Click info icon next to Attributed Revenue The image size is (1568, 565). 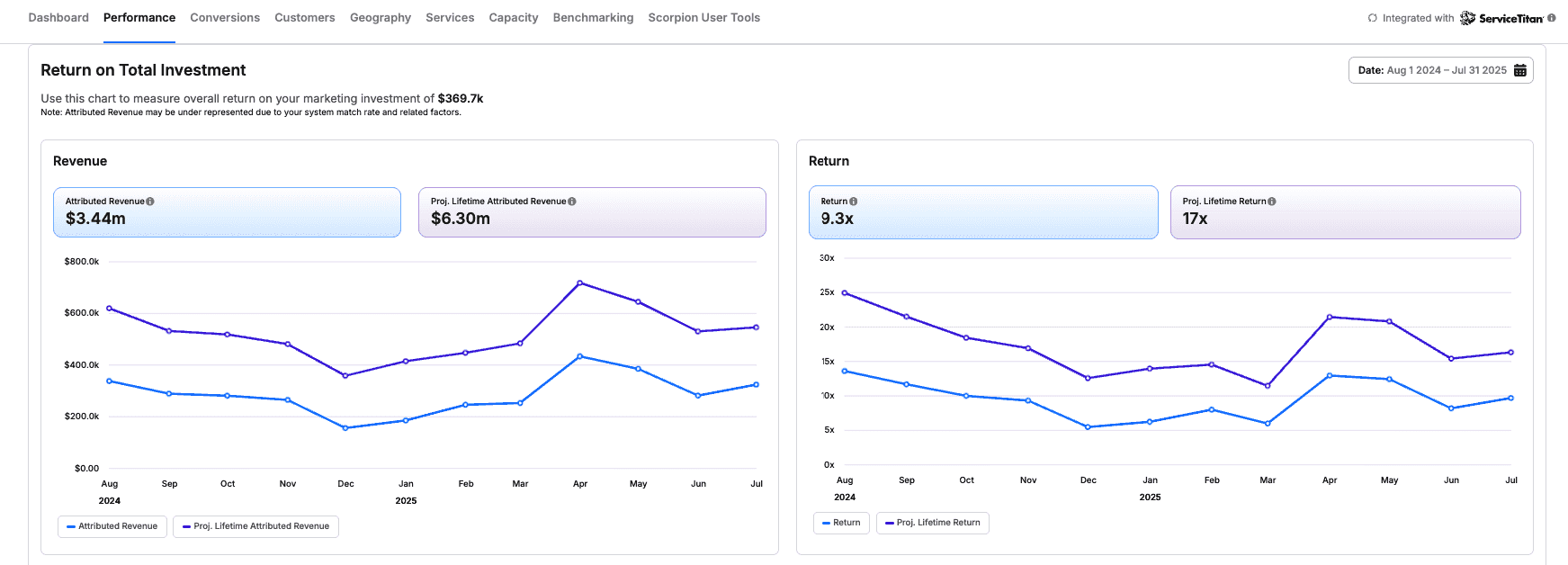(150, 202)
